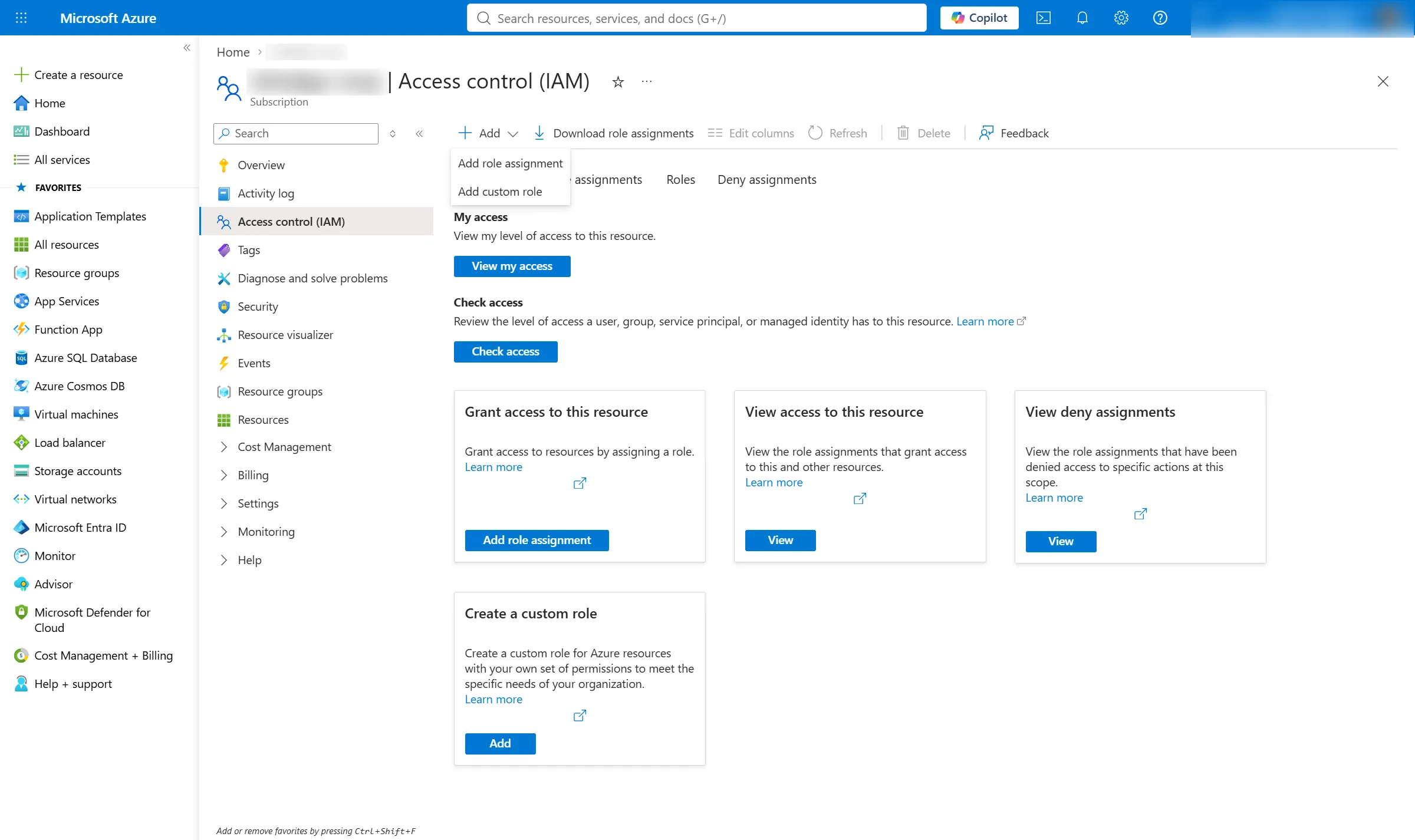Image resolution: width=1415 pixels, height=840 pixels.
Task: Open Help + support
Action: [63, 684]
